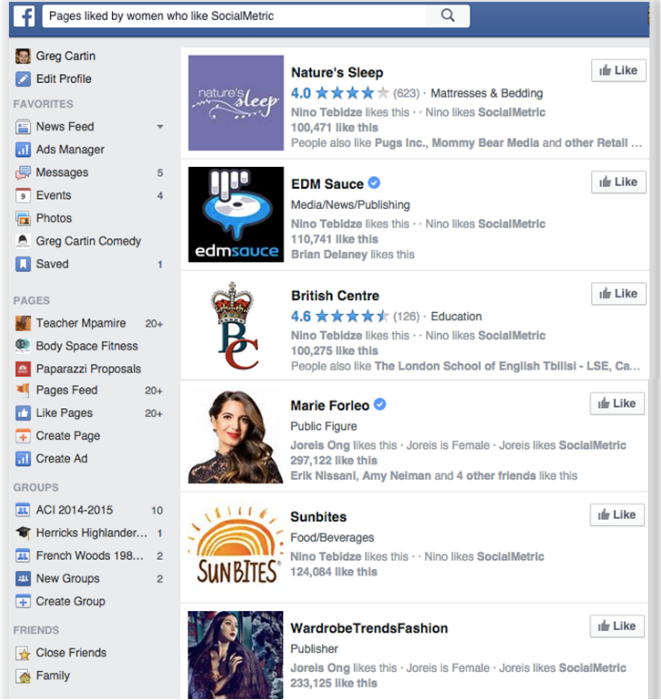Like the Marie Forleo page
This screenshot has width=661, height=700.
[617, 404]
